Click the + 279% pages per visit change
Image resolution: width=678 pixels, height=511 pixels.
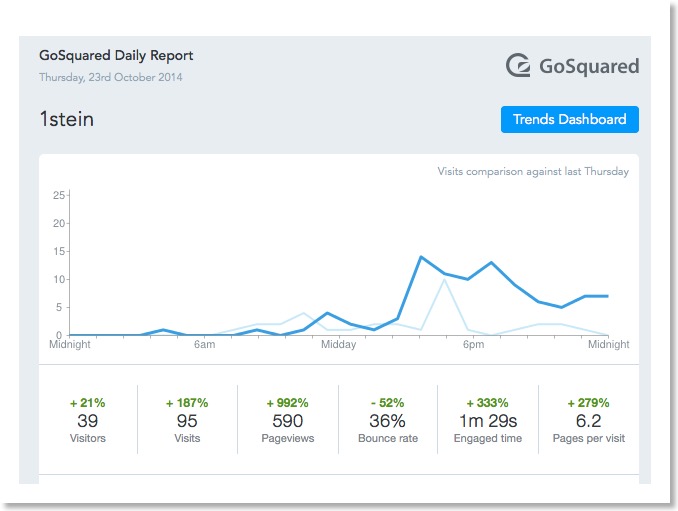[x=588, y=403]
